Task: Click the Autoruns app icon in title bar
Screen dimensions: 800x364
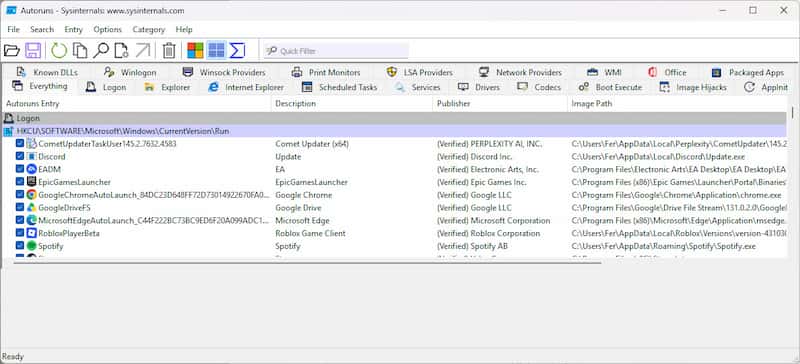Action: 11,10
